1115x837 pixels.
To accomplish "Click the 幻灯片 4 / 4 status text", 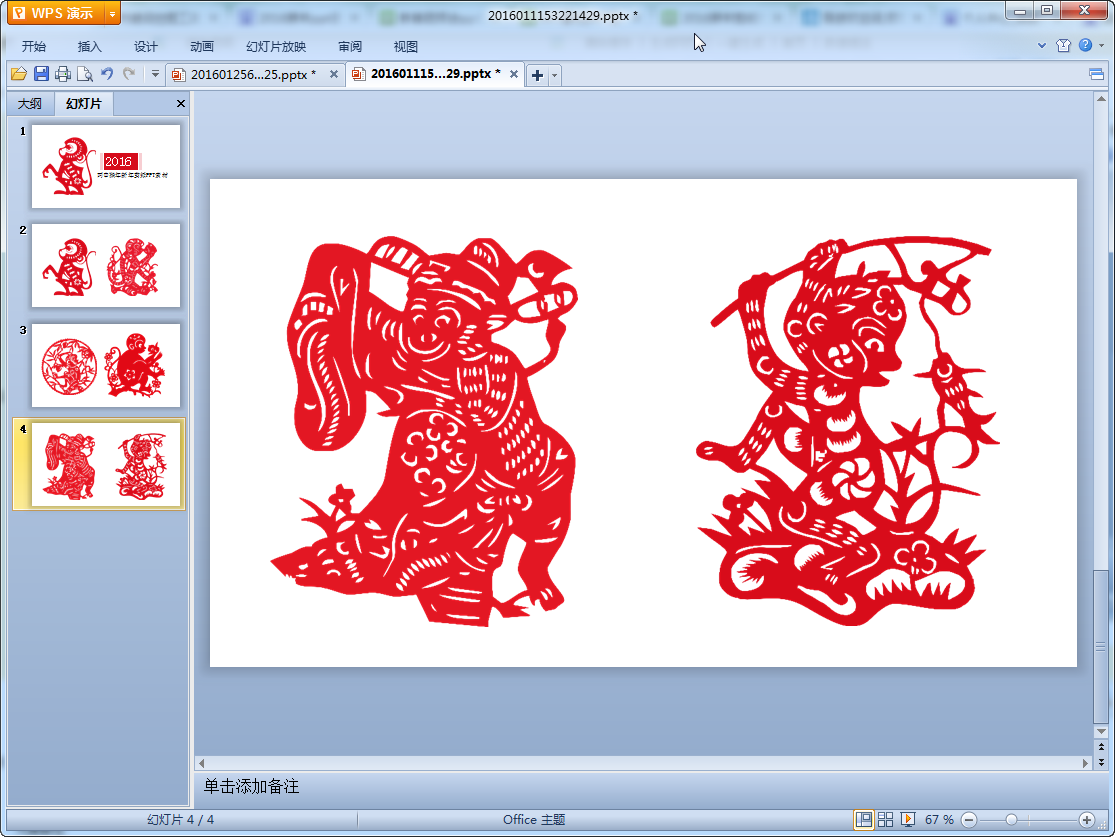I will click(181, 820).
